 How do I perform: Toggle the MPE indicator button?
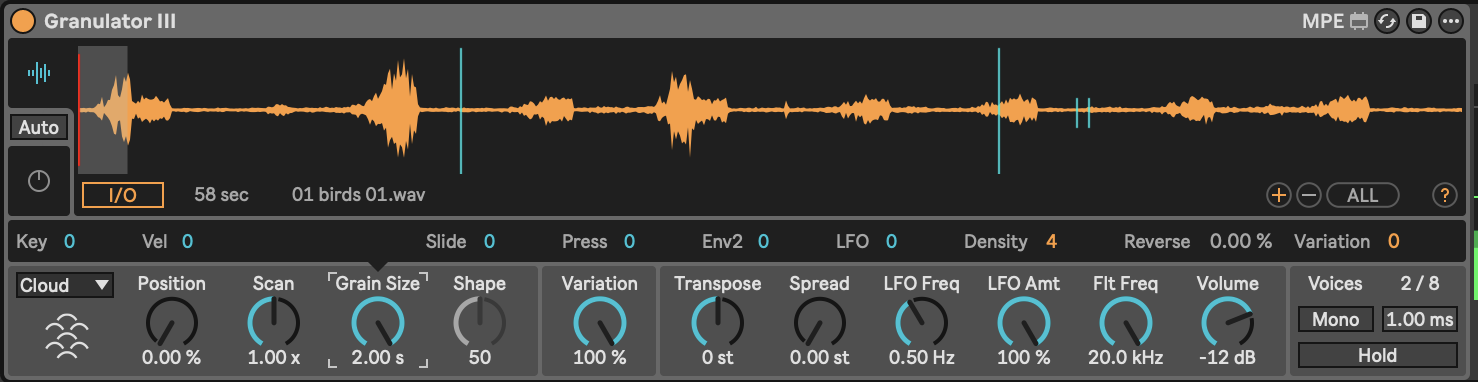(x=1323, y=21)
